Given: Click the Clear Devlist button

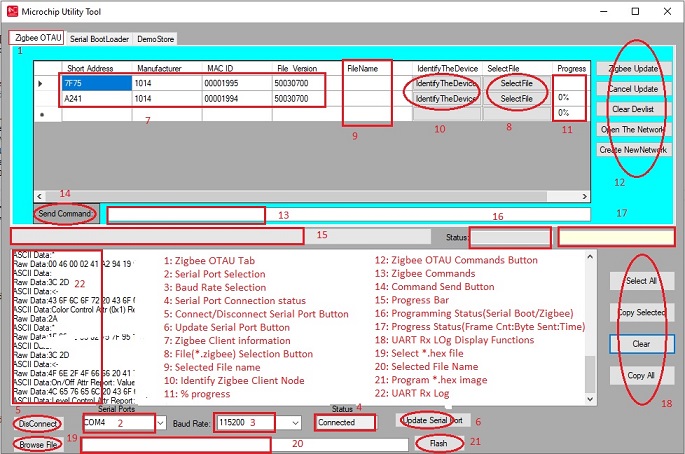Looking at the screenshot, I should coord(635,108).
